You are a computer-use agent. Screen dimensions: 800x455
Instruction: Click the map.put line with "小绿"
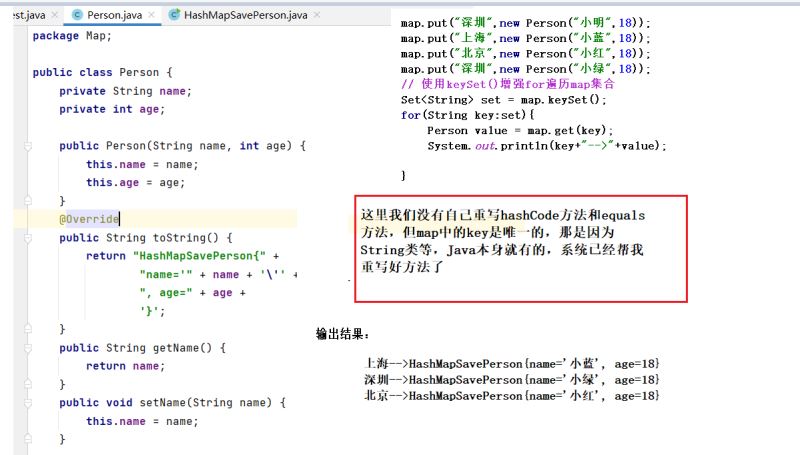tap(526, 69)
